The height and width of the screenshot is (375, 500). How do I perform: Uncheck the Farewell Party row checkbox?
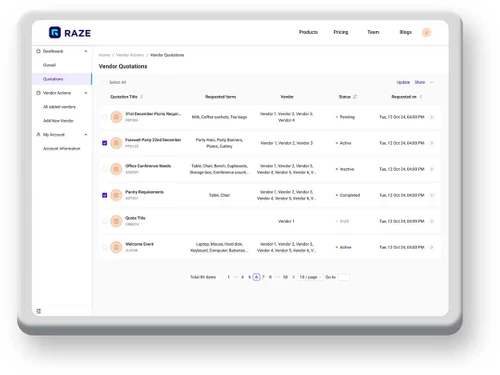104,143
